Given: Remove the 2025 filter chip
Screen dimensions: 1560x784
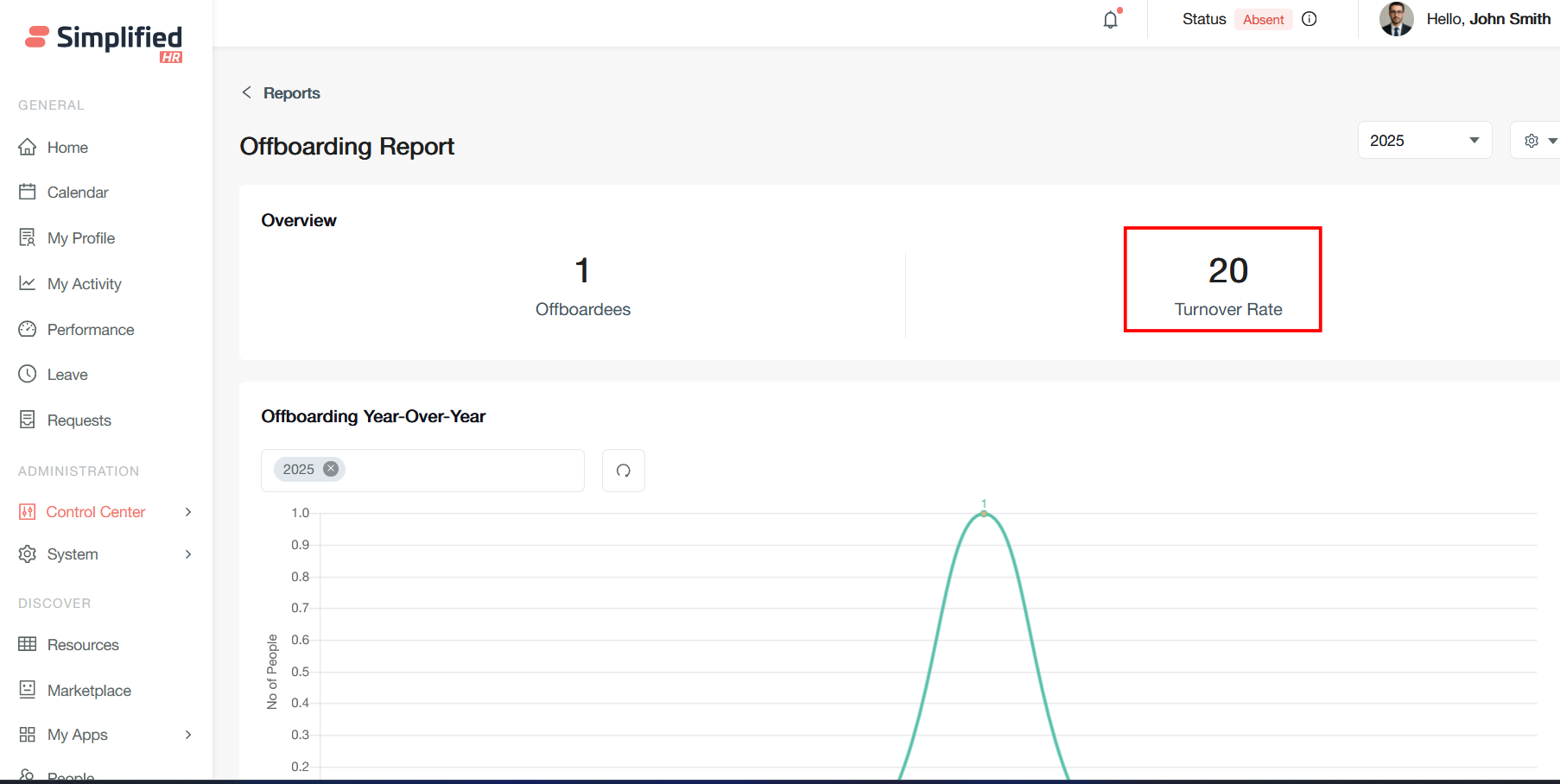Looking at the screenshot, I should click(x=331, y=469).
